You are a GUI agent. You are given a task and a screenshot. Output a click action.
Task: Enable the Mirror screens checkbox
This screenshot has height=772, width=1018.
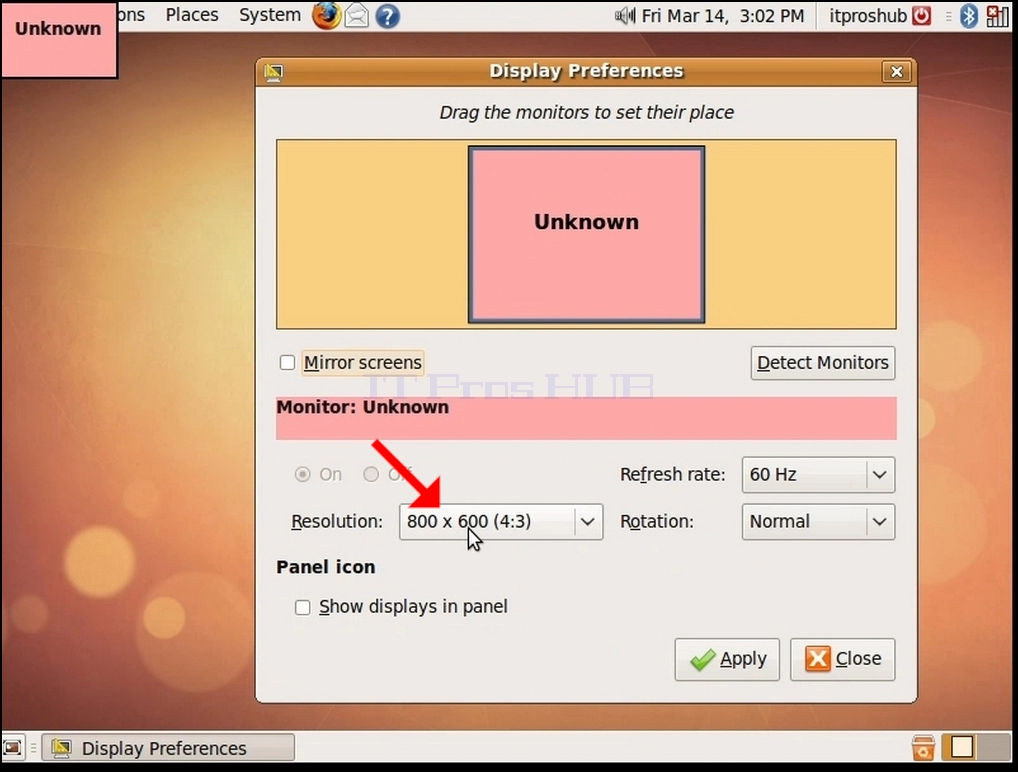[x=287, y=362]
